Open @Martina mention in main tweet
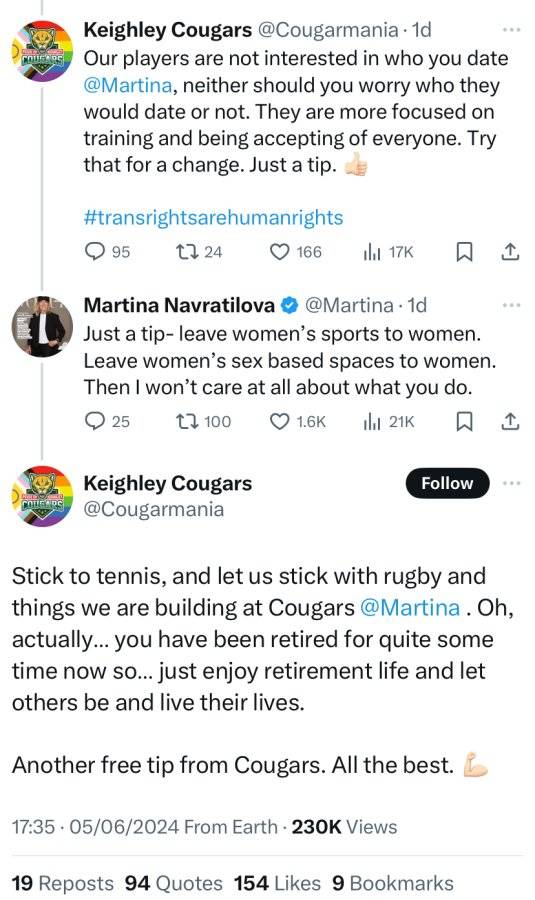 point(410,607)
